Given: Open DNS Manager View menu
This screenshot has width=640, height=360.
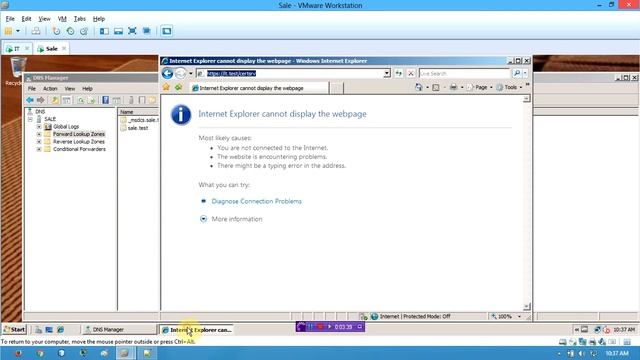Looking at the screenshot, I should 70,89.
